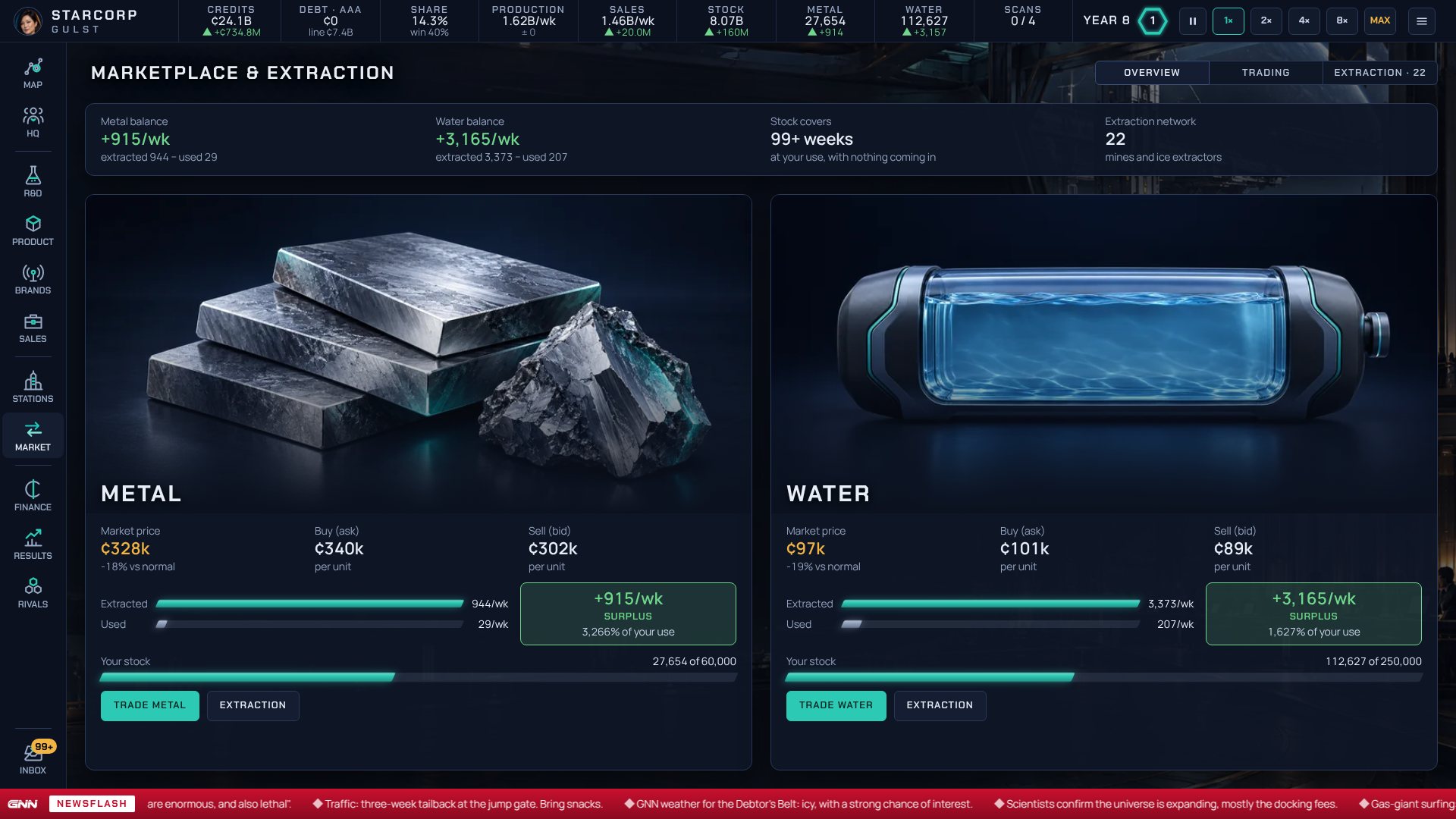Switch to the Overview tab

[x=1152, y=73]
